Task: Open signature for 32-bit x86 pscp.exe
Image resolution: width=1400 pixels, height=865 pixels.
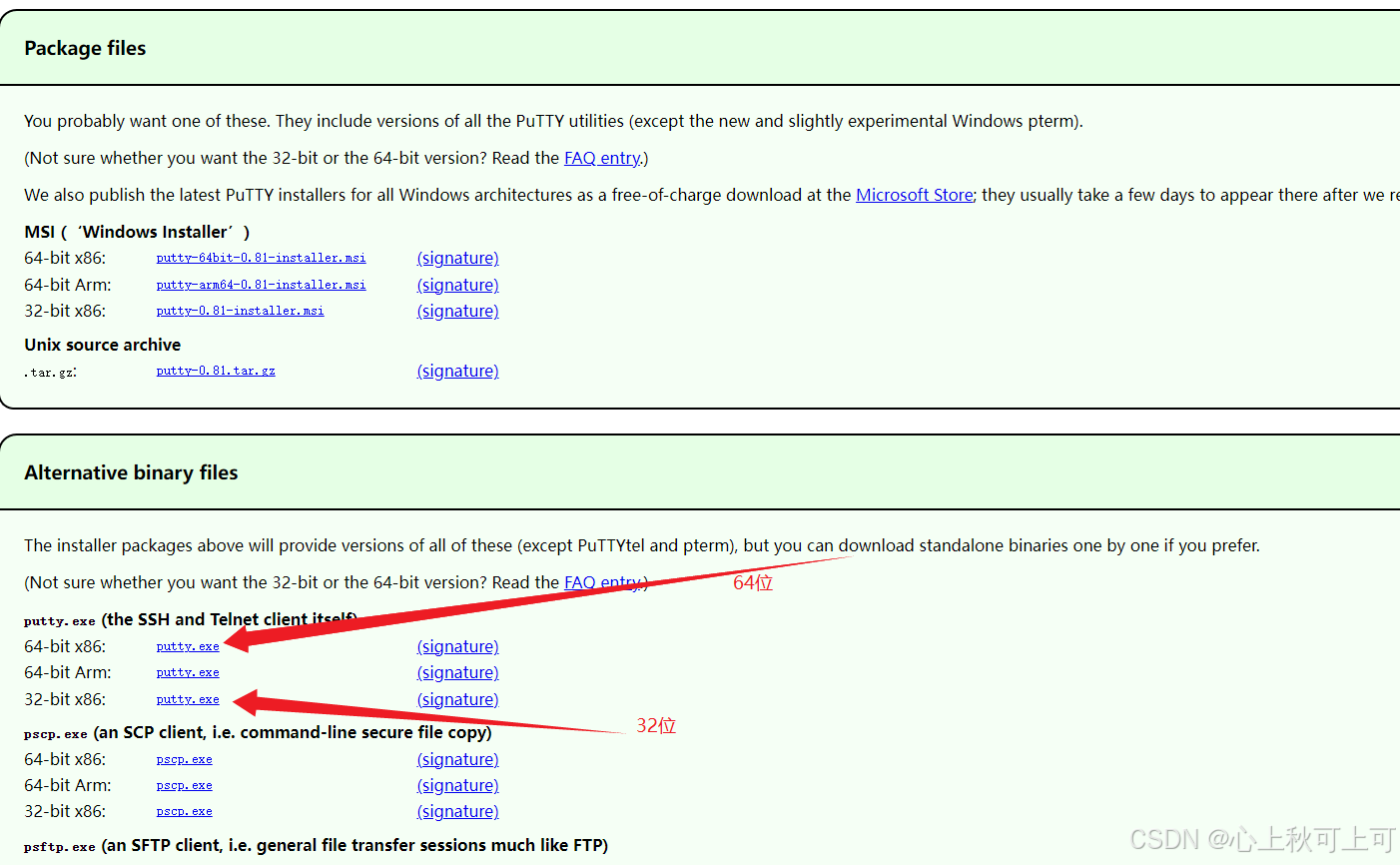Action: [x=457, y=811]
